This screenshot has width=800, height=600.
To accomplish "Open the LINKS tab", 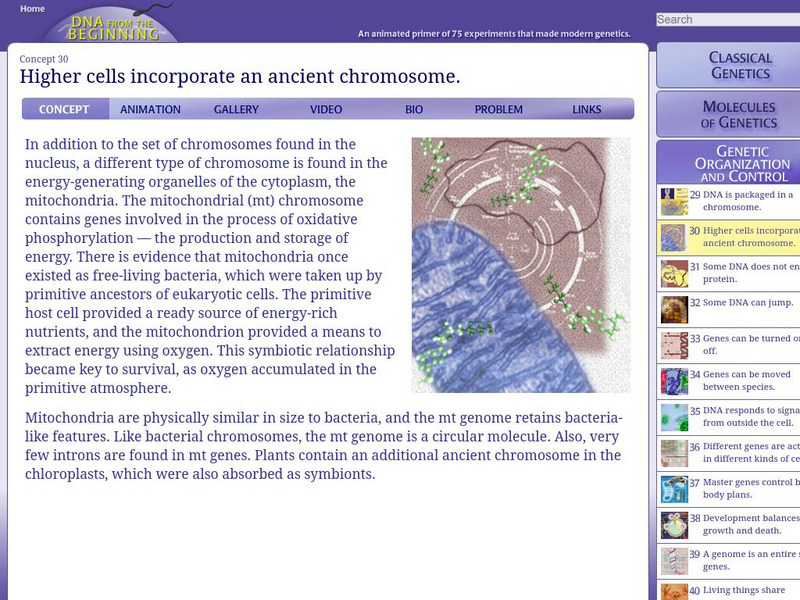I will tap(587, 109).
